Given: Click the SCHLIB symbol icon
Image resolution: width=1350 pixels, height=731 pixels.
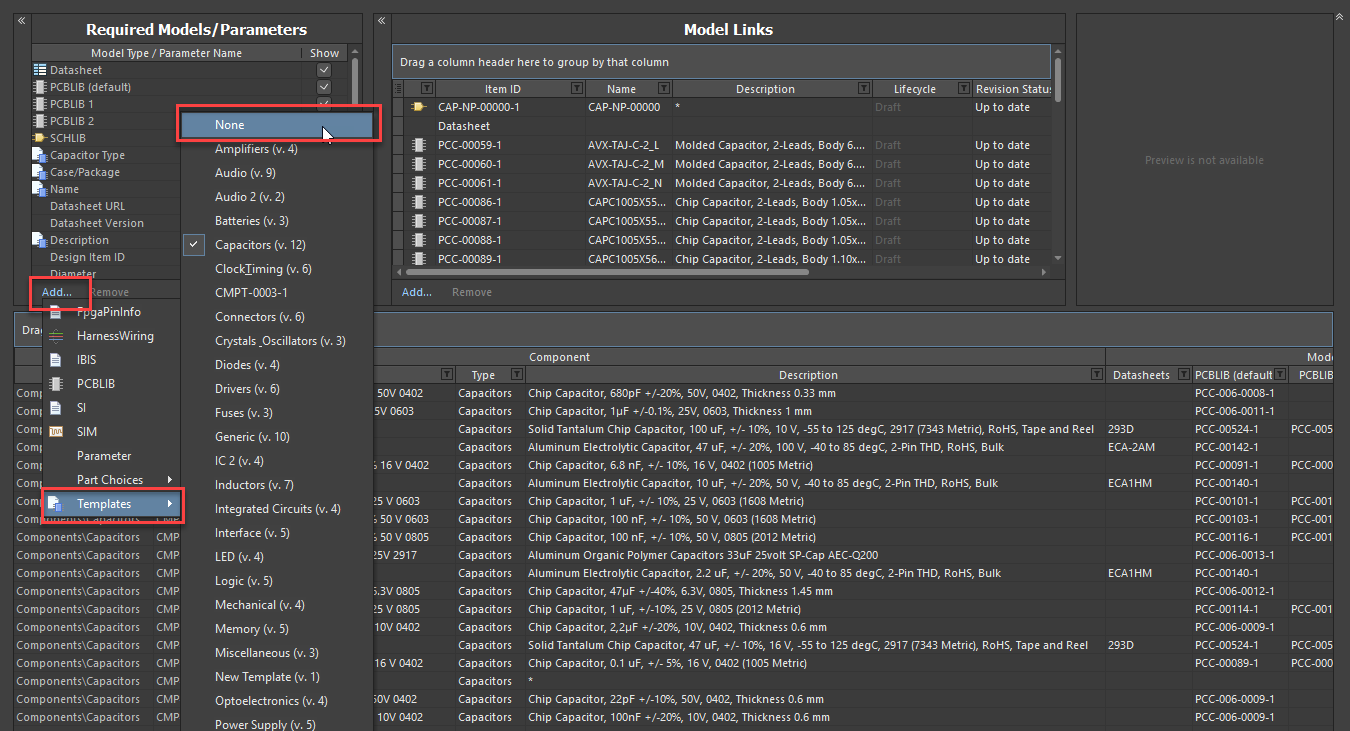Looking at the screenshot, I should coord(40,138).
